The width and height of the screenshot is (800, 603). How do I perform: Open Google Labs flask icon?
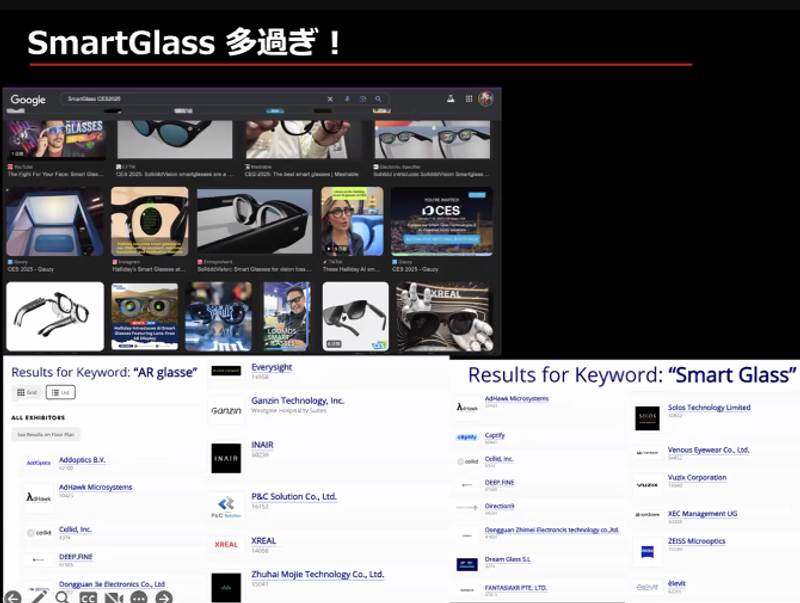coord(451,98)
